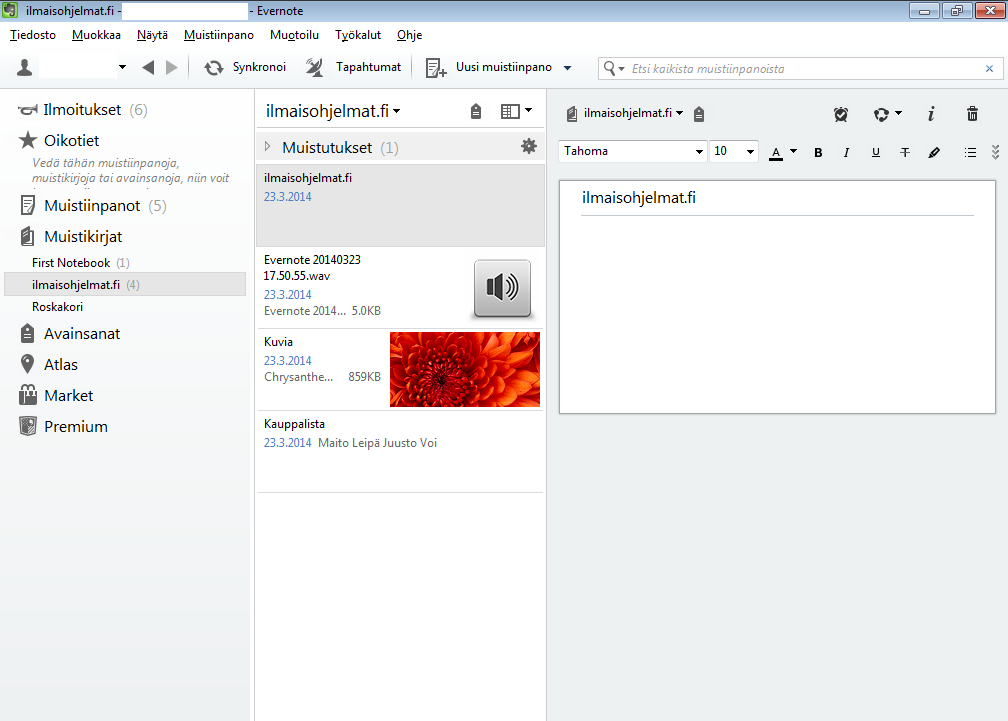Image resolution: width=1008 pixels, height=721 pixels.
Task: Click into the note body area
Action: click(777, 312)
